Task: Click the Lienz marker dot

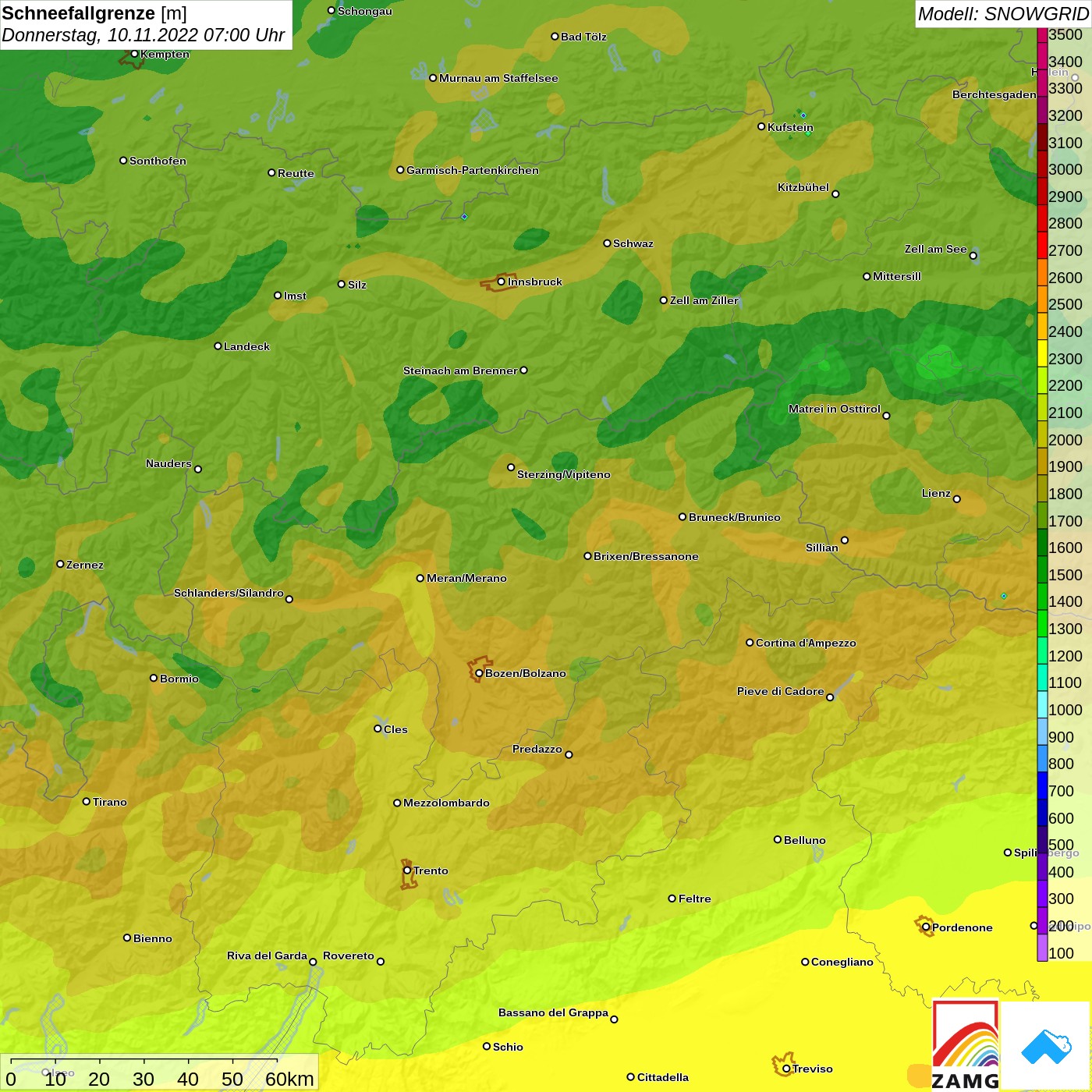Action: point(957,499)
